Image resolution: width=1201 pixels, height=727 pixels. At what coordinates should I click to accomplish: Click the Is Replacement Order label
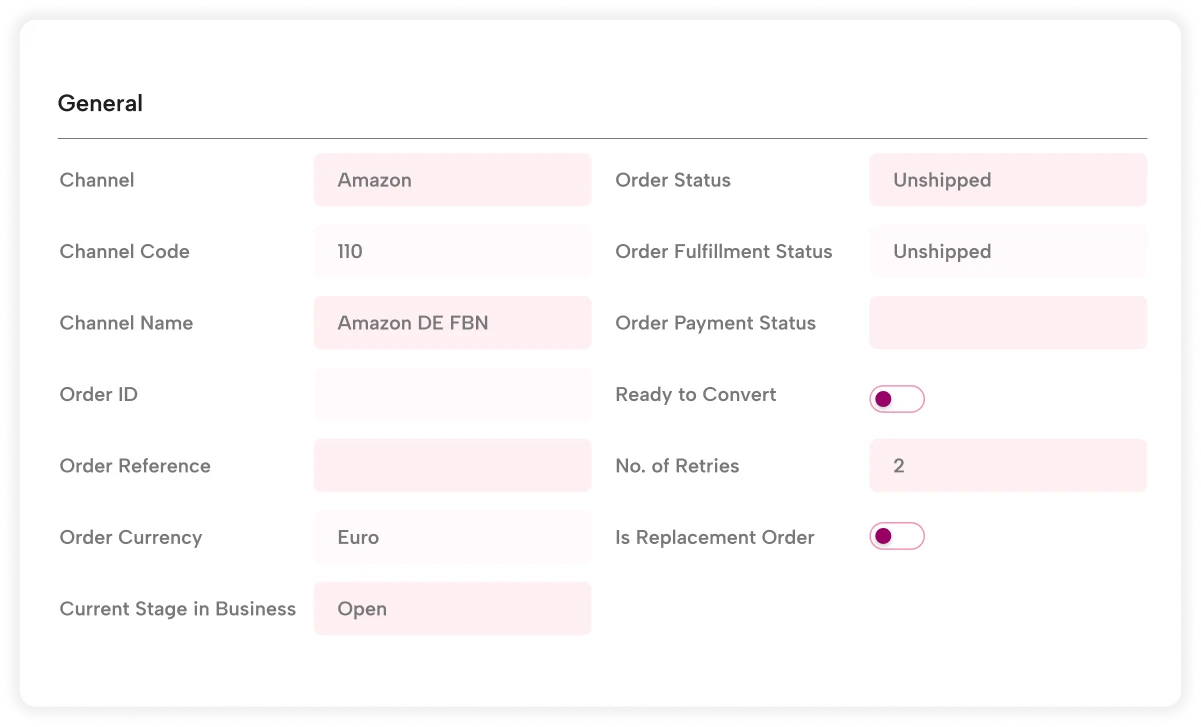pos(714,538)
